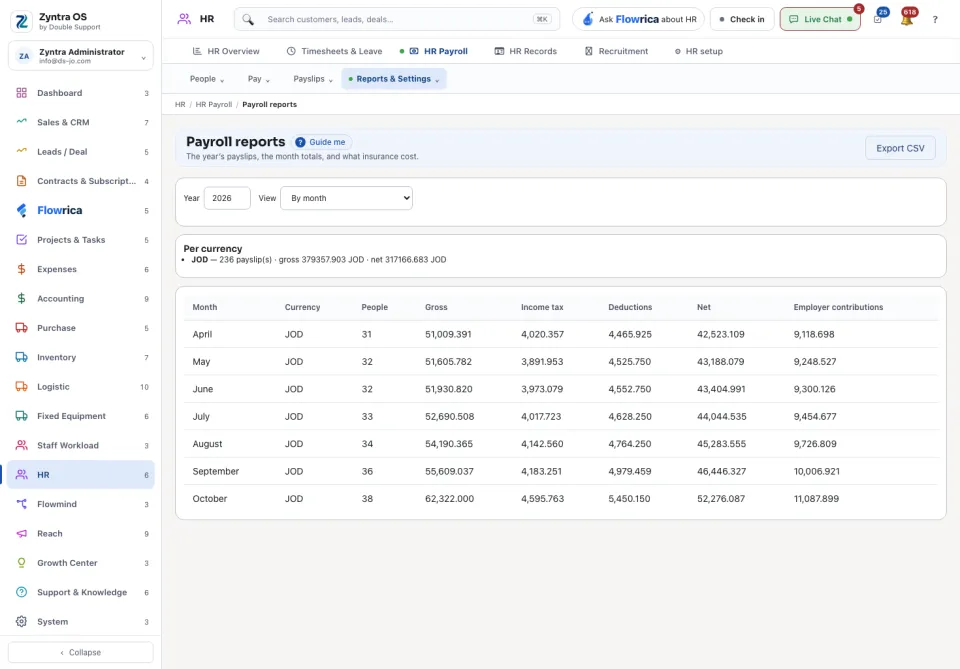Open the Sales & CRM module
Viewport: 960px width, 669px height.
(81, 122)
